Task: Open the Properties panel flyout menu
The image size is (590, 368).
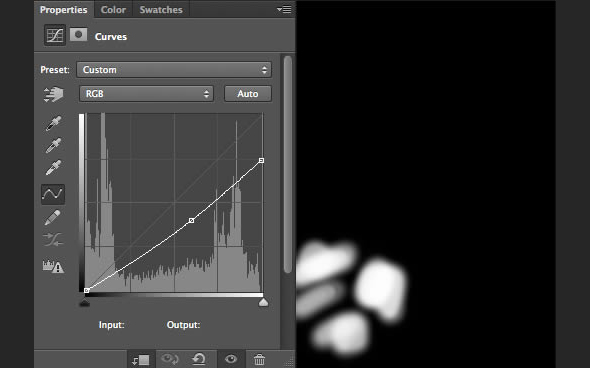Action: pyautogui.click(x=284, y=9)
